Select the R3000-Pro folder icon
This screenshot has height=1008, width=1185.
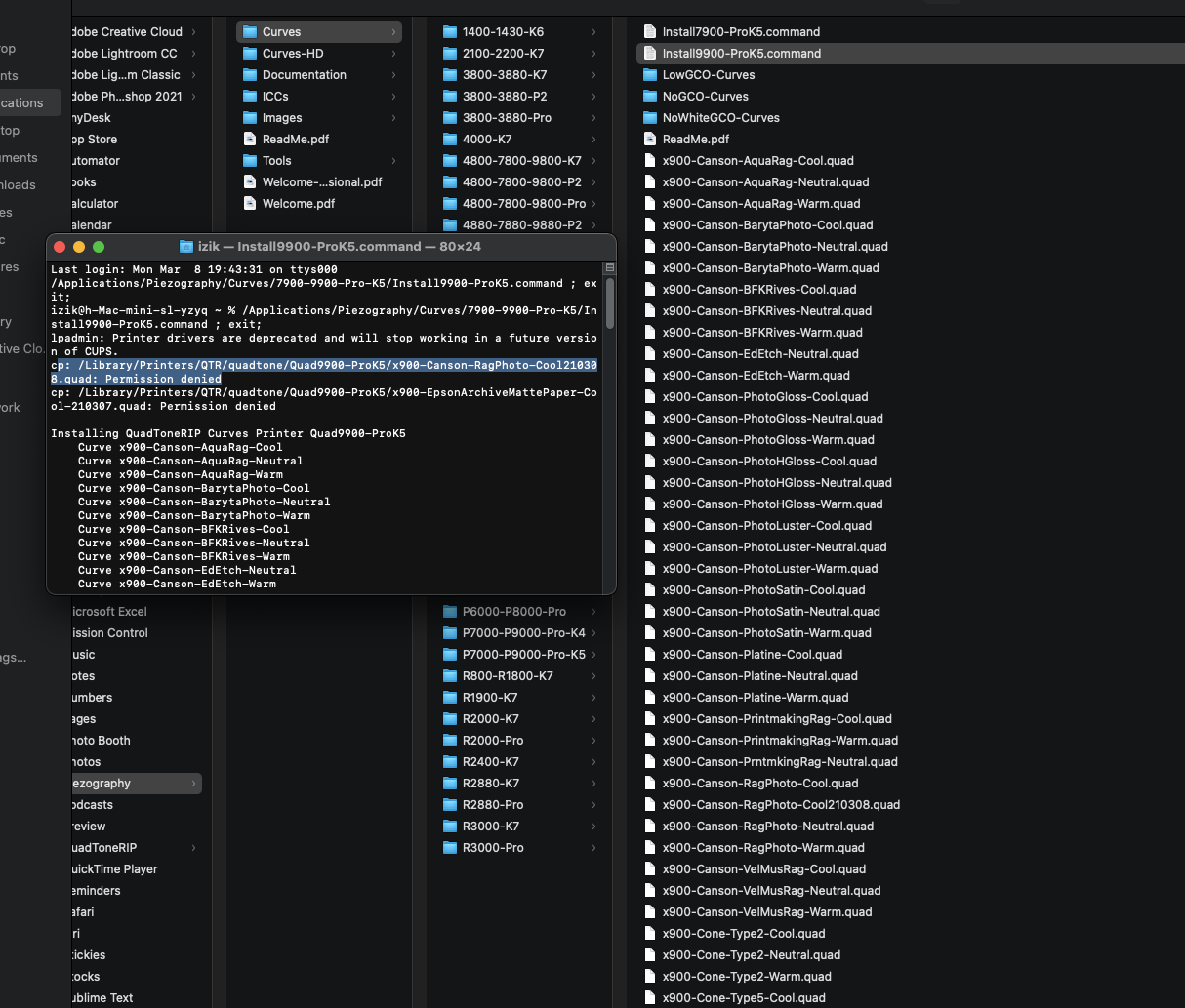[450, 848]
